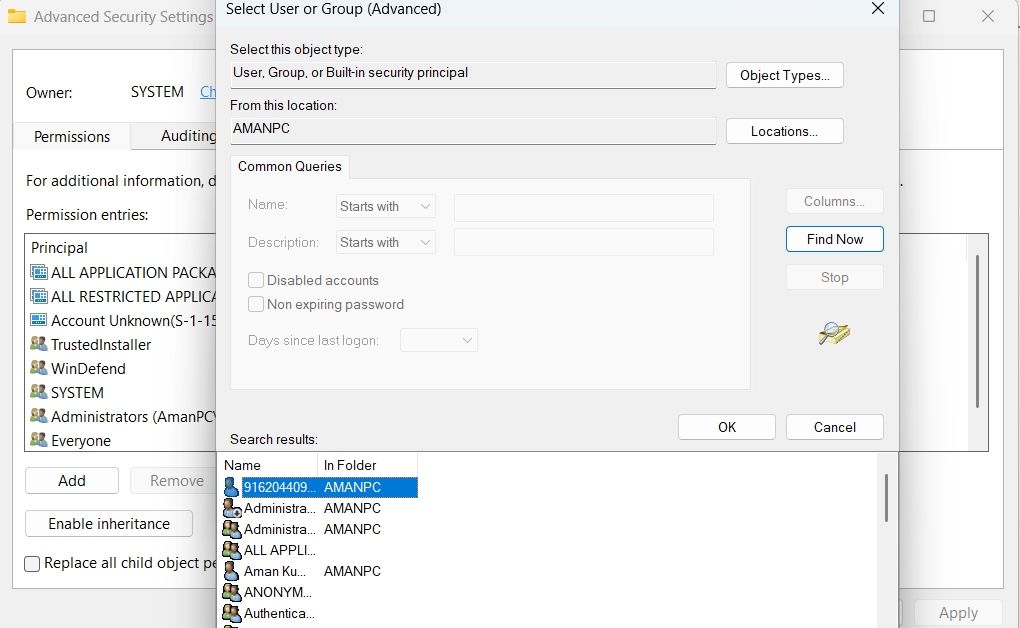Select the ANONYM... group icon in results

(231, 592)
